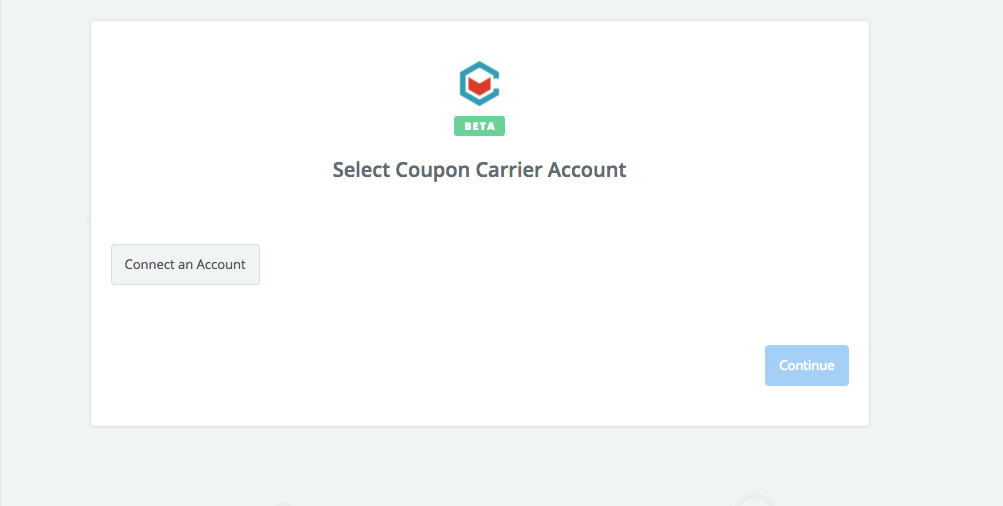Click the red box emblem inside logo
The height and width of the screenshot is (506, 1003).
tap(479, 85)
